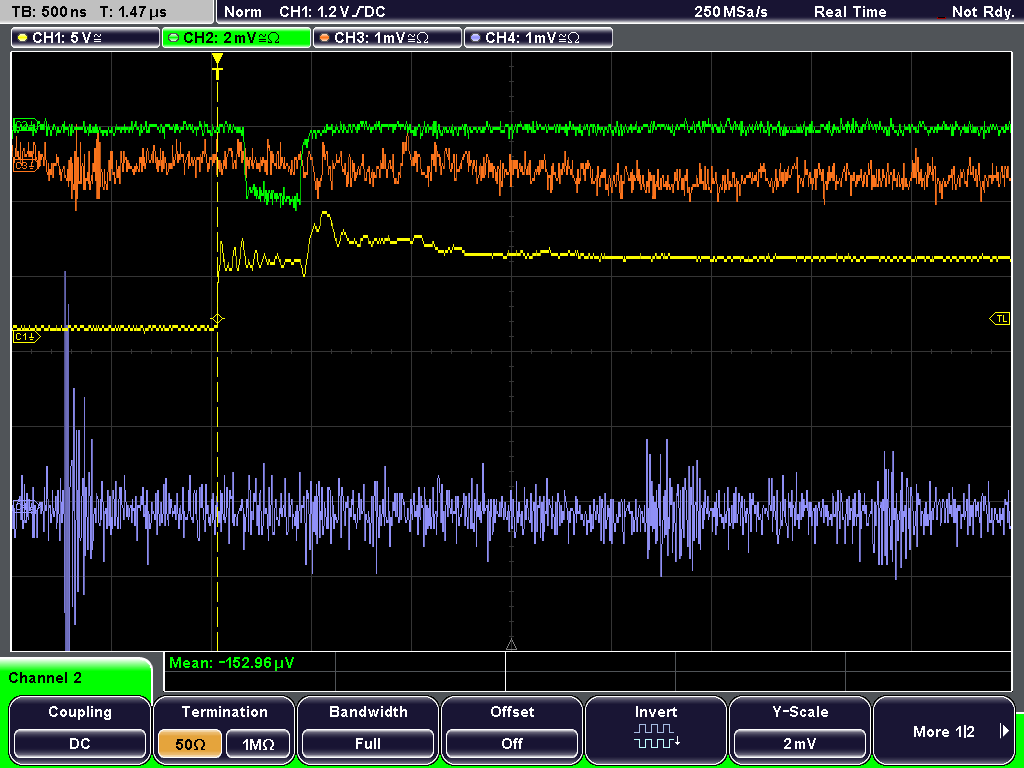Click the C4 ground level marker

click(x=25, y=506)
